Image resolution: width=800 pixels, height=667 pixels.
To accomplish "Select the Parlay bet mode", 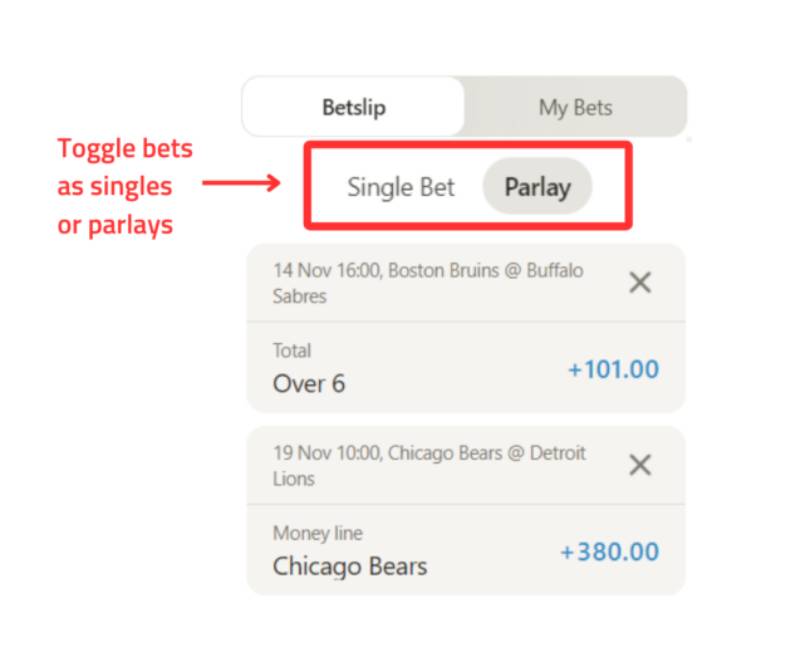I will [537, 187].
